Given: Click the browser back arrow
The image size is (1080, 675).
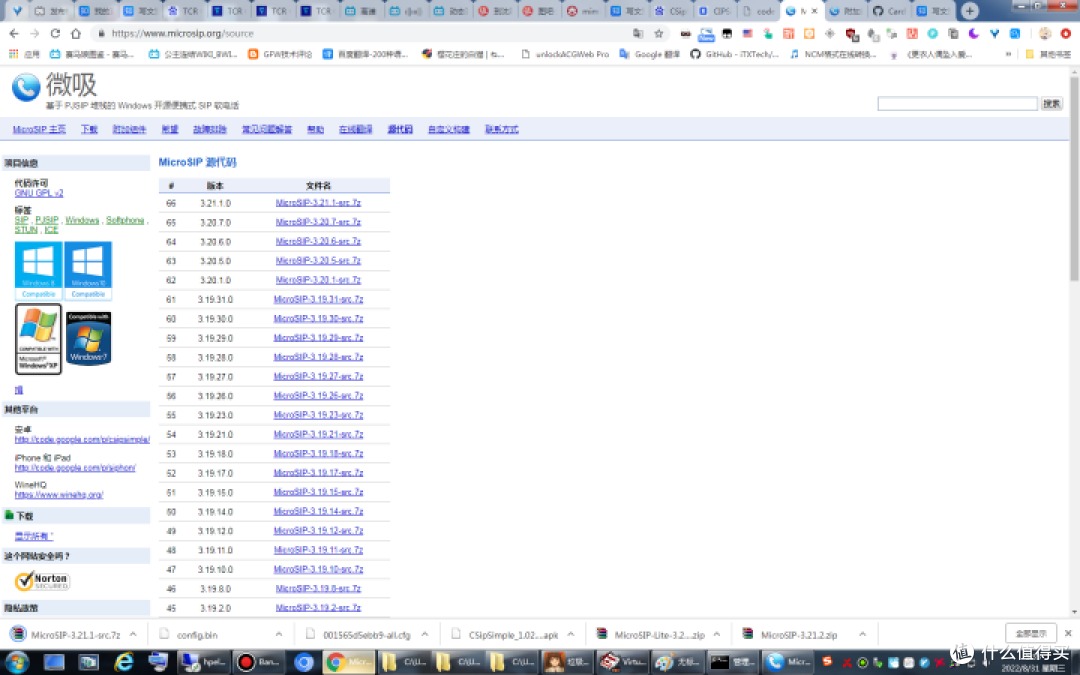Looking at the screenshot, I should [x=14, y=33].
